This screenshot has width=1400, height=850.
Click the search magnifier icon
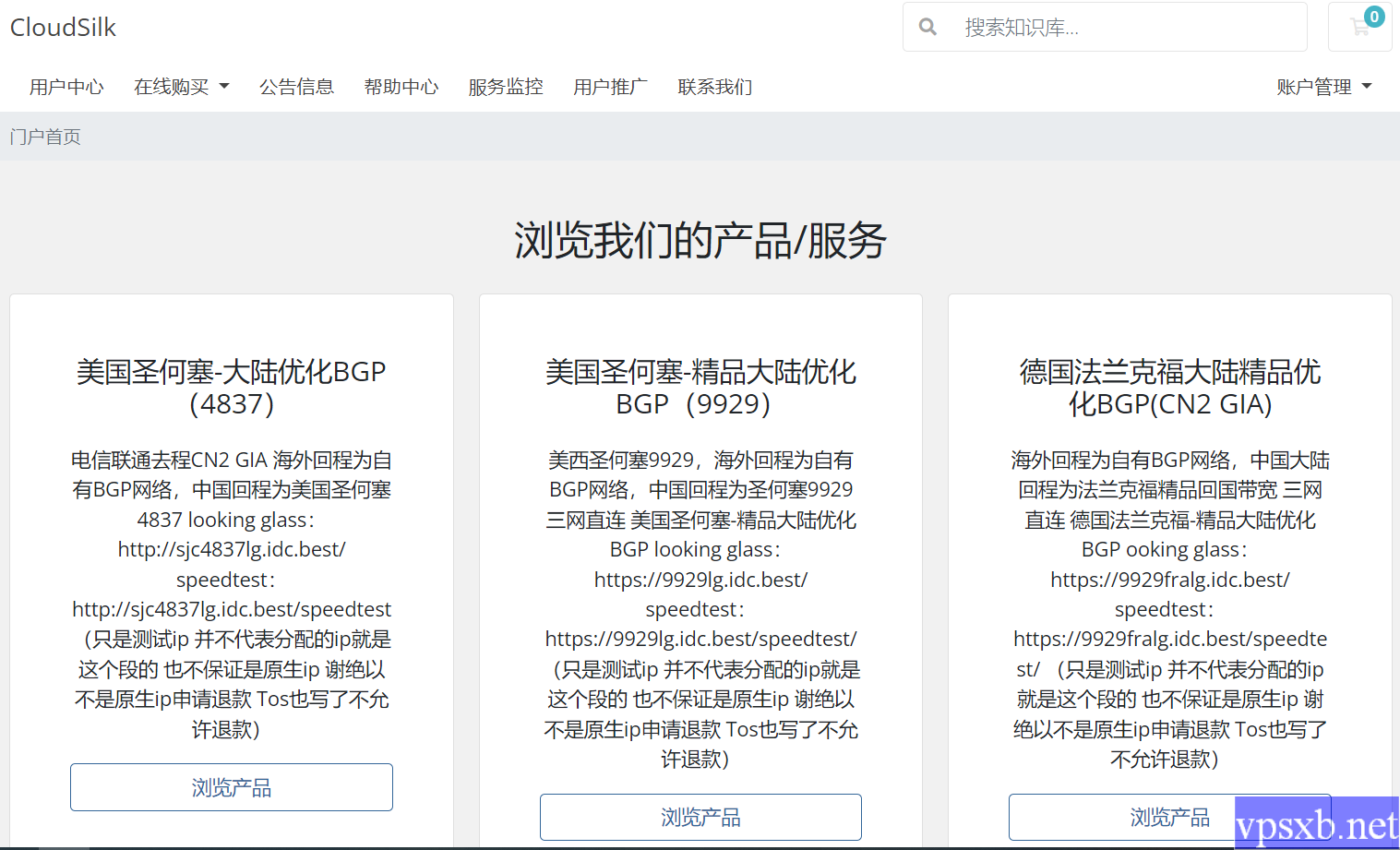927,27
